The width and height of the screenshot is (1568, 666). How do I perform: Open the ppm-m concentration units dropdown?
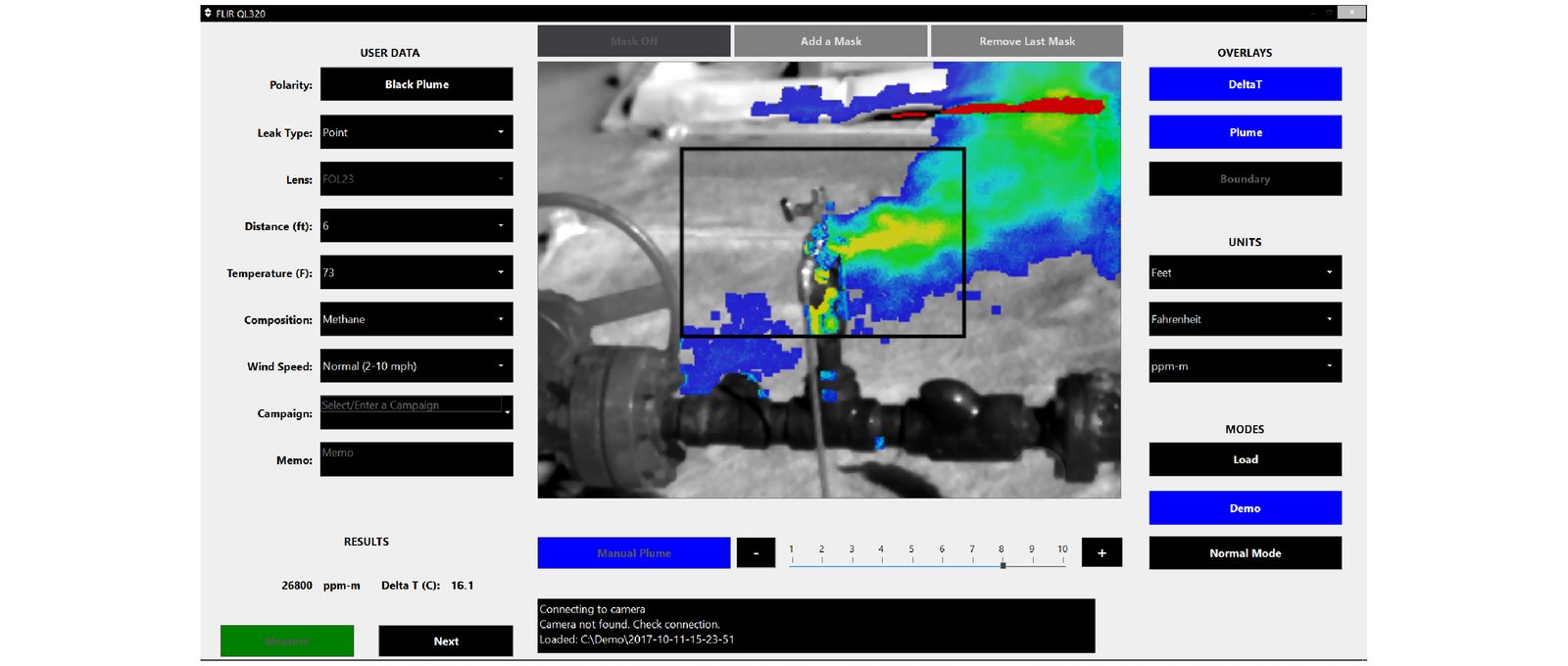(x=1246, y=366)
